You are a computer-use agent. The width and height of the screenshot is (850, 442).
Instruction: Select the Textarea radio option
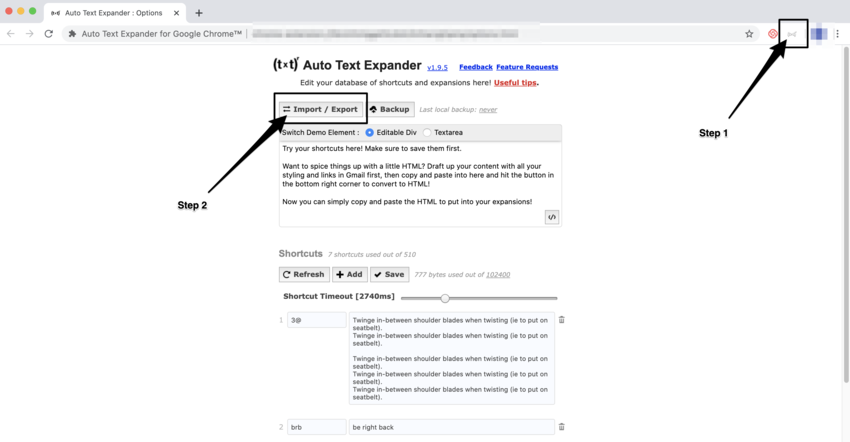pyautogui.click(x=428, y=132)
